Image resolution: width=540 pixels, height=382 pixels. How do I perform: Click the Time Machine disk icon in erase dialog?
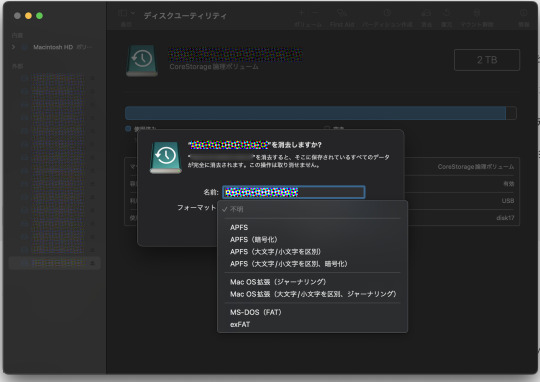[x=166, y=158]
